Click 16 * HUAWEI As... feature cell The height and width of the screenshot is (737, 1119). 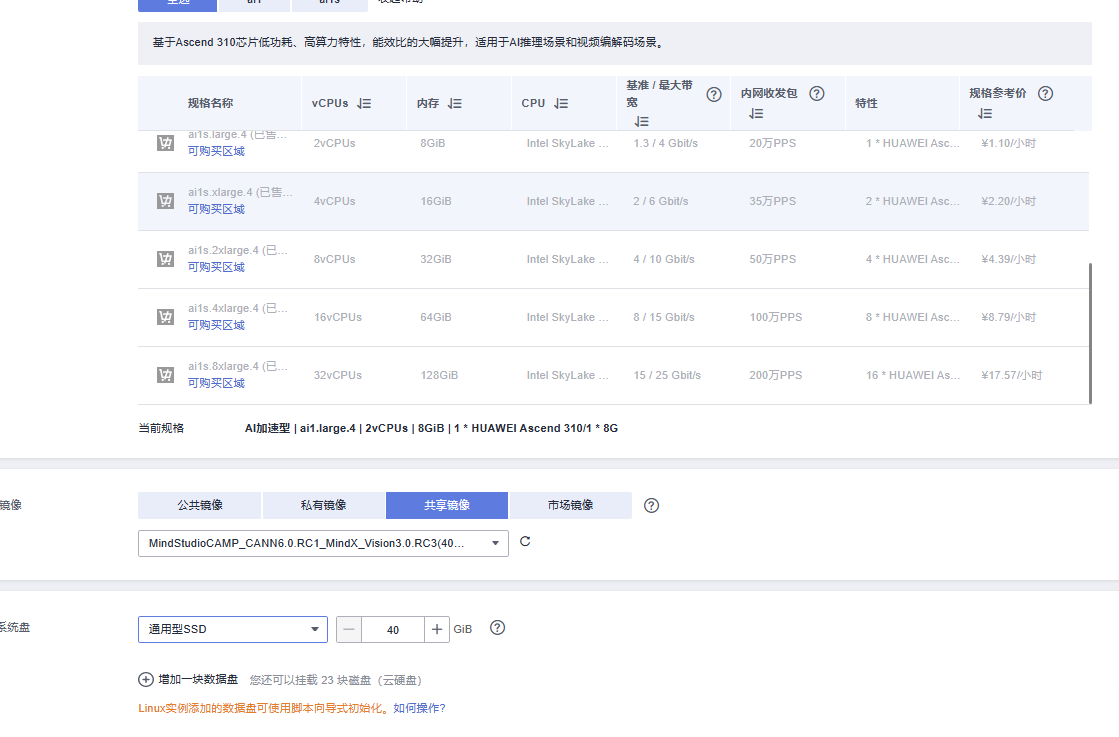913,375
